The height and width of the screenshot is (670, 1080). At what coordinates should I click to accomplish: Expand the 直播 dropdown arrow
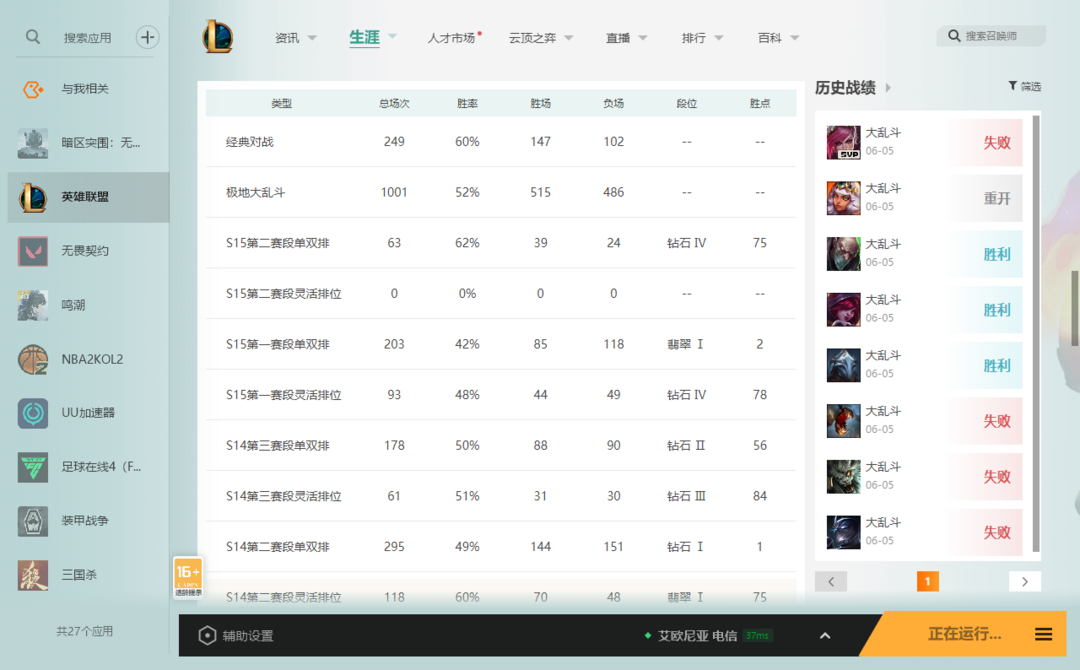pyautogui.click(x=643, y=38)
